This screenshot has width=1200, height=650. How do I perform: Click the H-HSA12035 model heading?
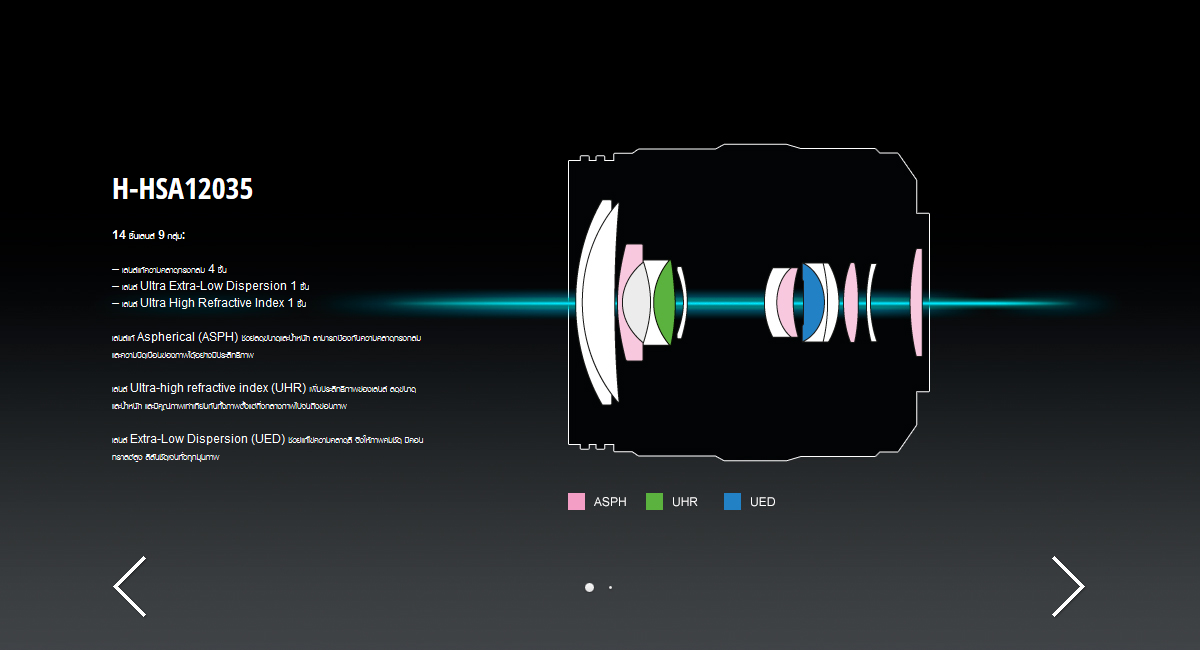182,190
